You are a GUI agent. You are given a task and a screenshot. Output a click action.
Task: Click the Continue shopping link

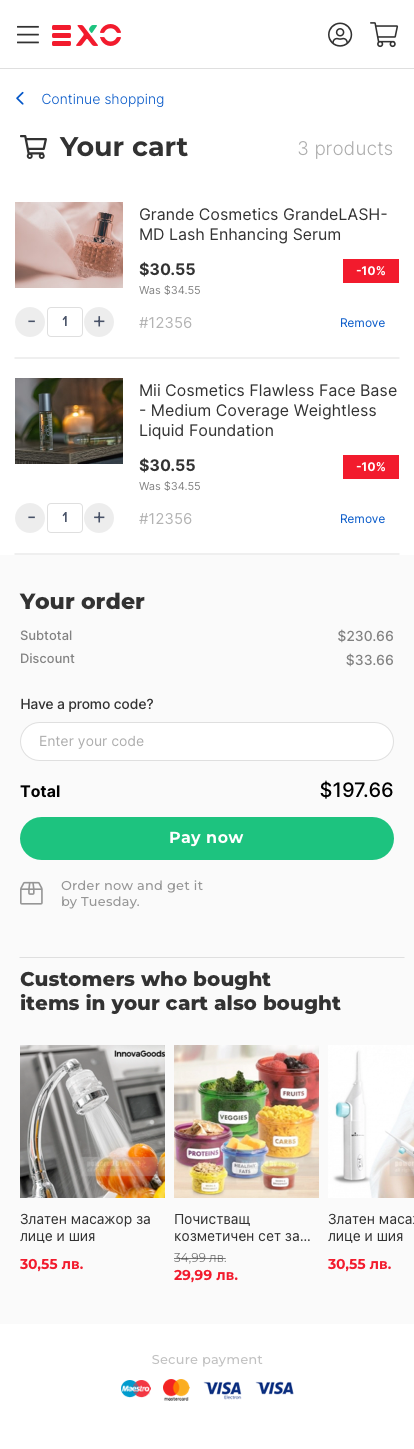(x=103, y=99)
